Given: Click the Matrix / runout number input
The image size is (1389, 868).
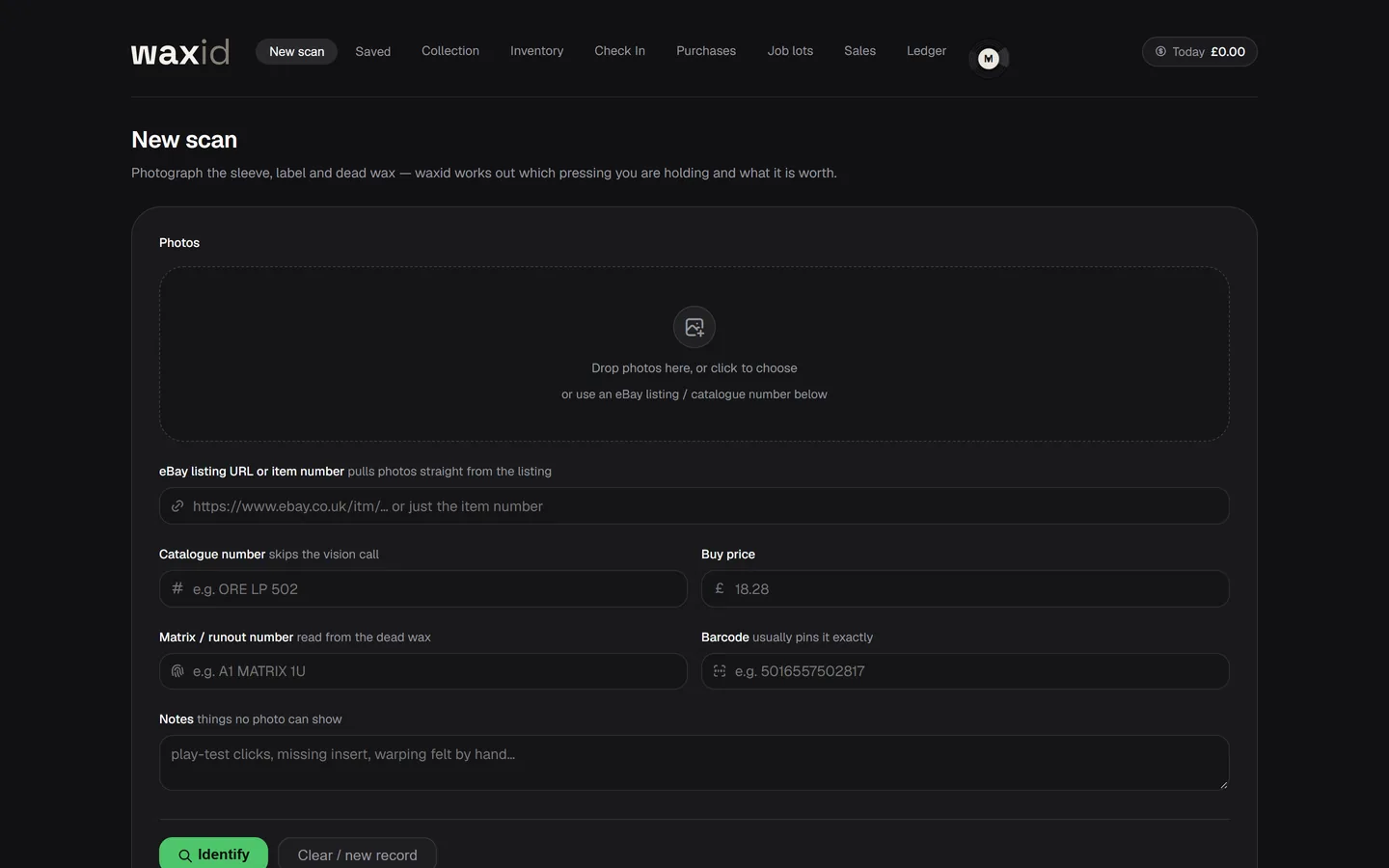Looking at the screenshot, I should pyautogui.click(x=423, y=671).
